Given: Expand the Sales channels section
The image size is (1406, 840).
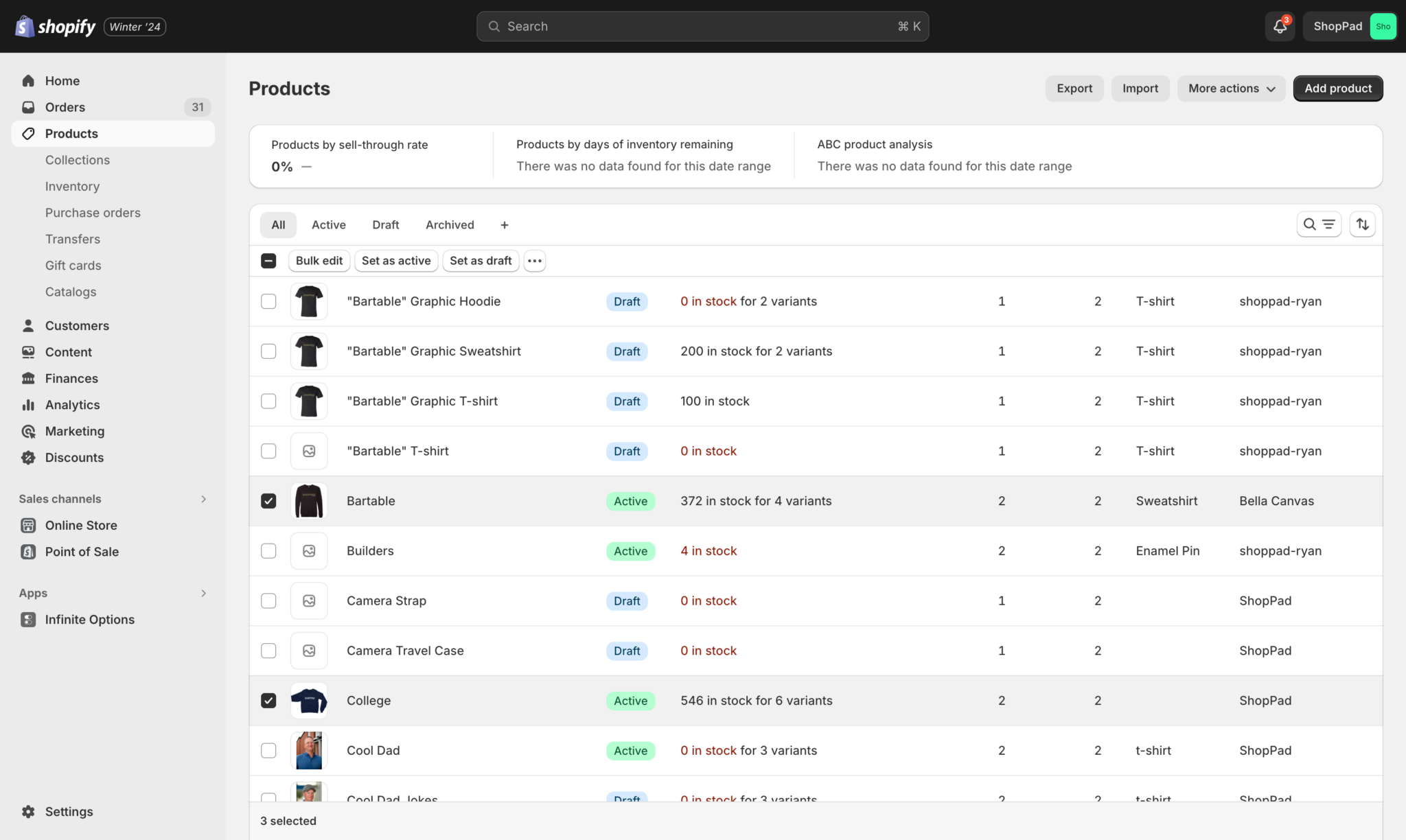Looking at the screenshot, I should [203, 499].
